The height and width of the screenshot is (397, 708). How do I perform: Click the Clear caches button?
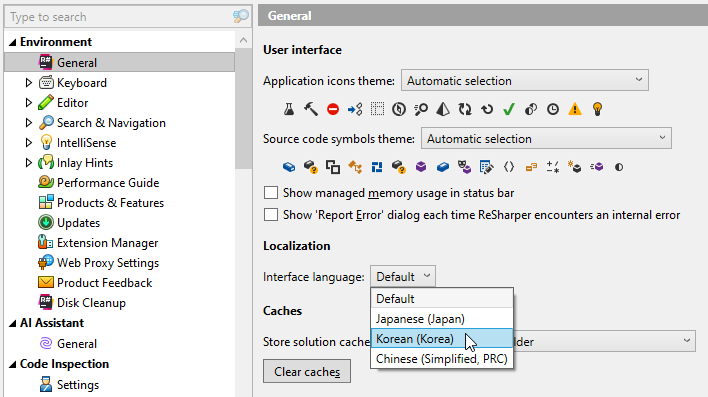pyautogui.click(x=307, y=371)
